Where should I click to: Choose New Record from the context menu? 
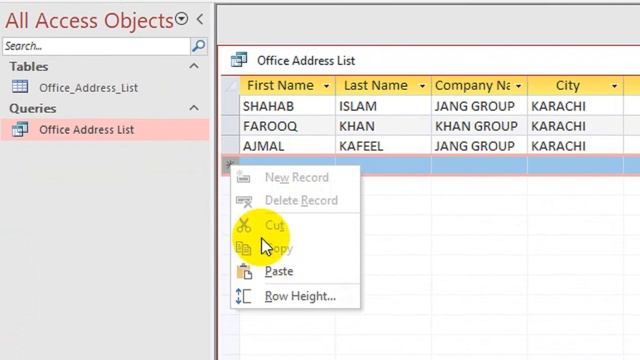296,178
